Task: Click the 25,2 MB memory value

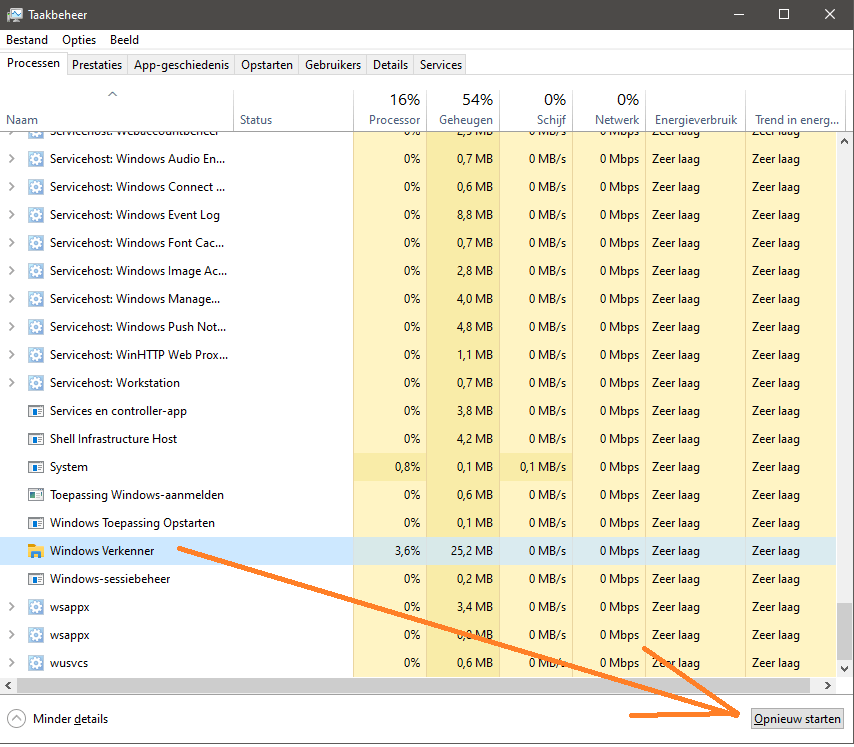Action: click(472, 551)
